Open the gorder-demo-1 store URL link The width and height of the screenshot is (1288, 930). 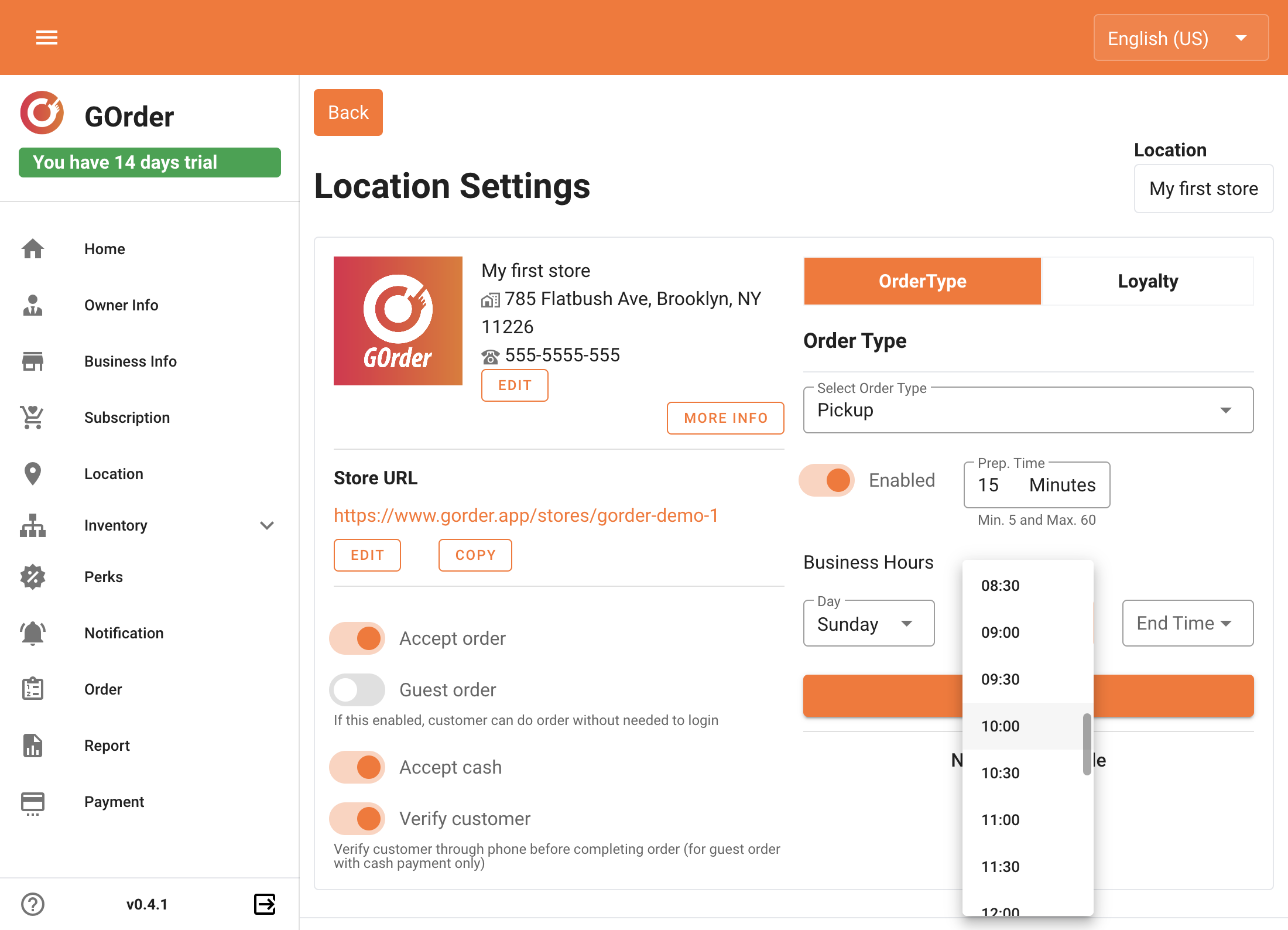point(526,515)
